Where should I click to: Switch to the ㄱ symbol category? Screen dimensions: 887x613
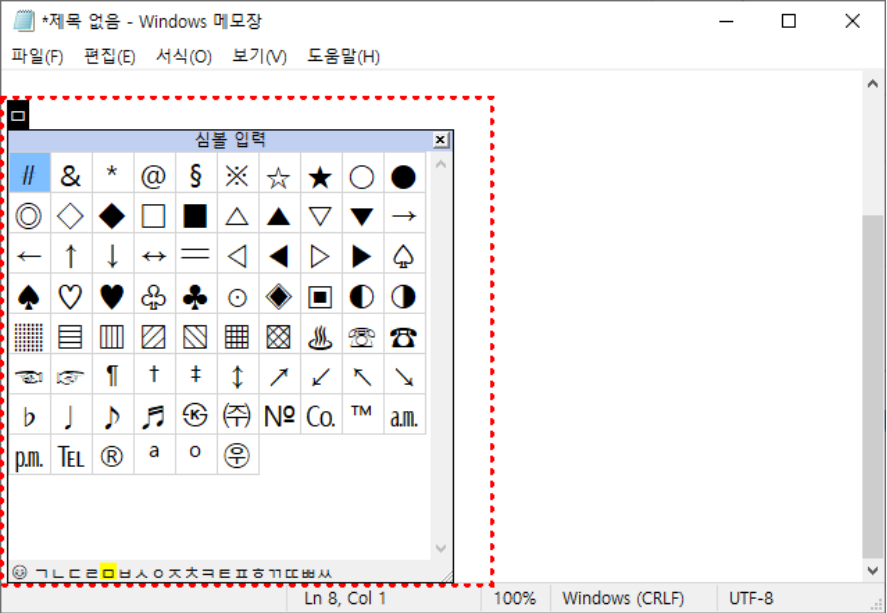point(42,573)
